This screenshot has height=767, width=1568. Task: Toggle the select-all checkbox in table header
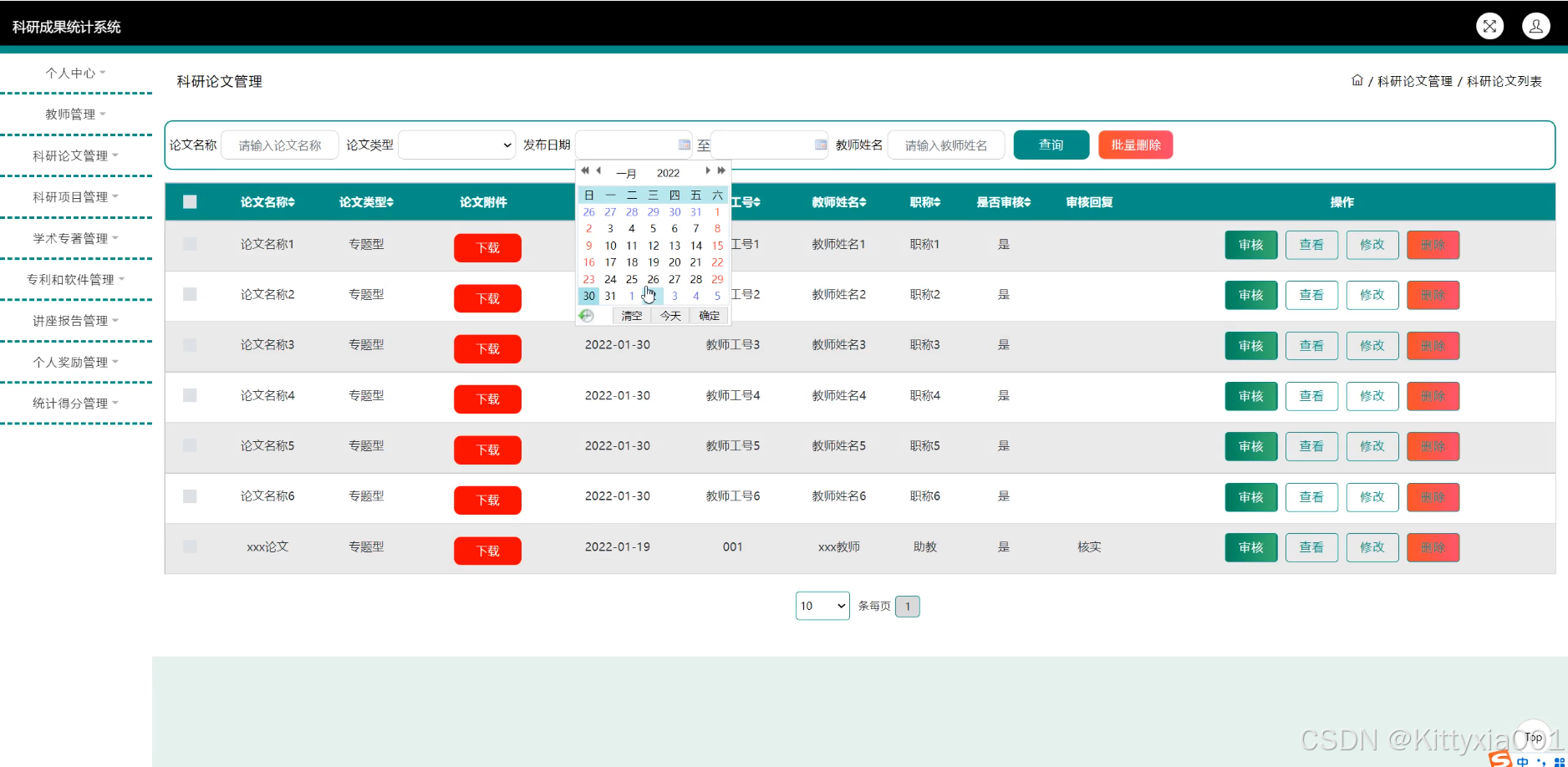click(x=190, y=202)
